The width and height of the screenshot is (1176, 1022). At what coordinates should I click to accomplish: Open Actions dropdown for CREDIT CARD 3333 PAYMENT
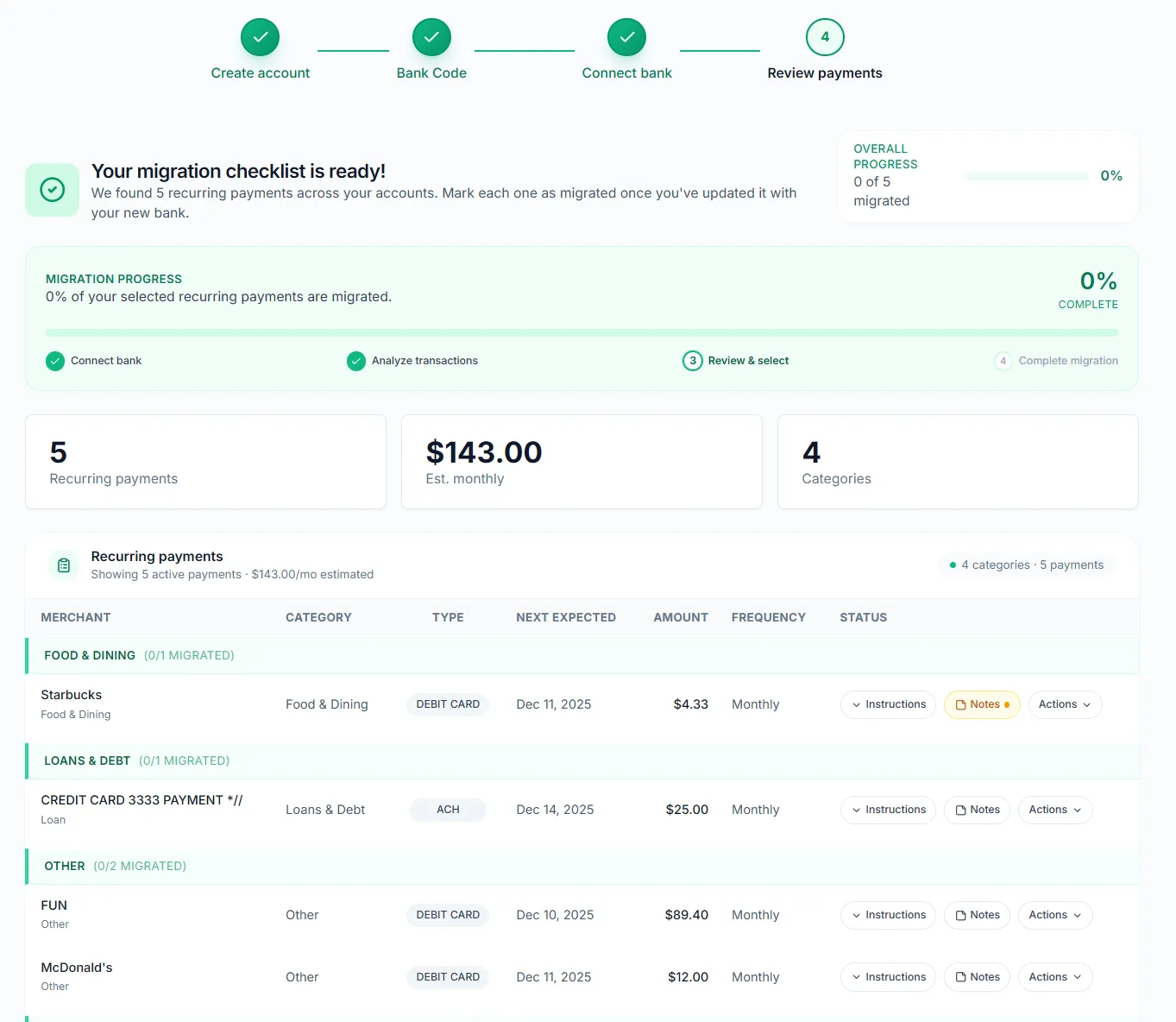tap(1055, 810)
